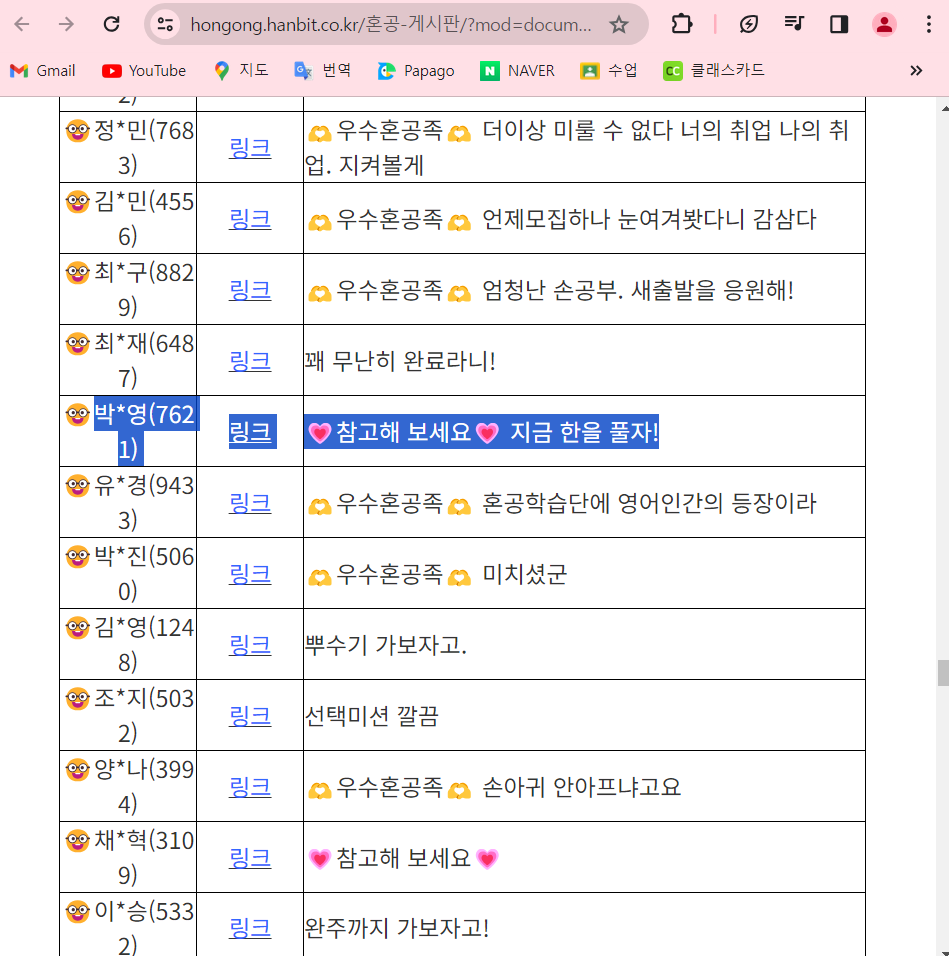949x956 pixels.
Task: Open the 링크 for 채*혁(3109)
Action: click(x=250, y=858)
